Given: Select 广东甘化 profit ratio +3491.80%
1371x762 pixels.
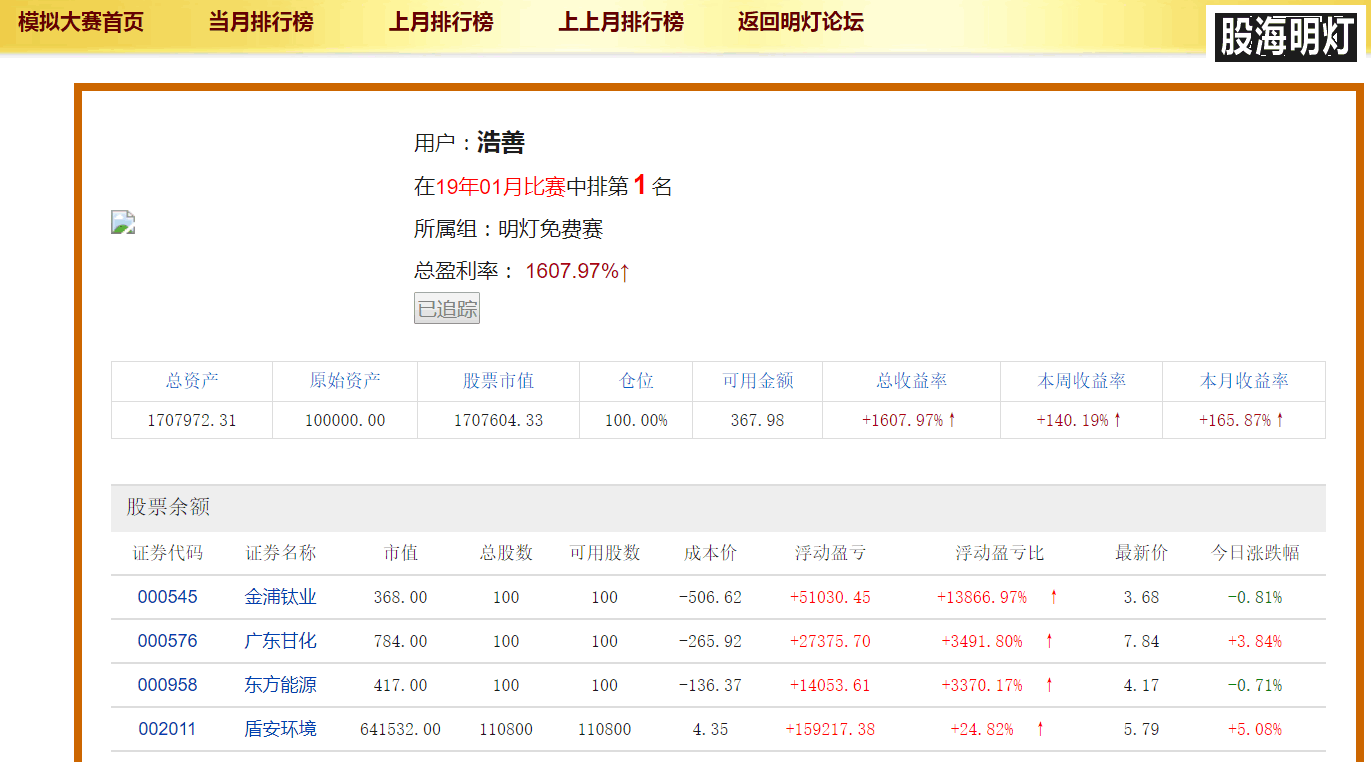Looking at the screenshot, I should coord(982,641).
